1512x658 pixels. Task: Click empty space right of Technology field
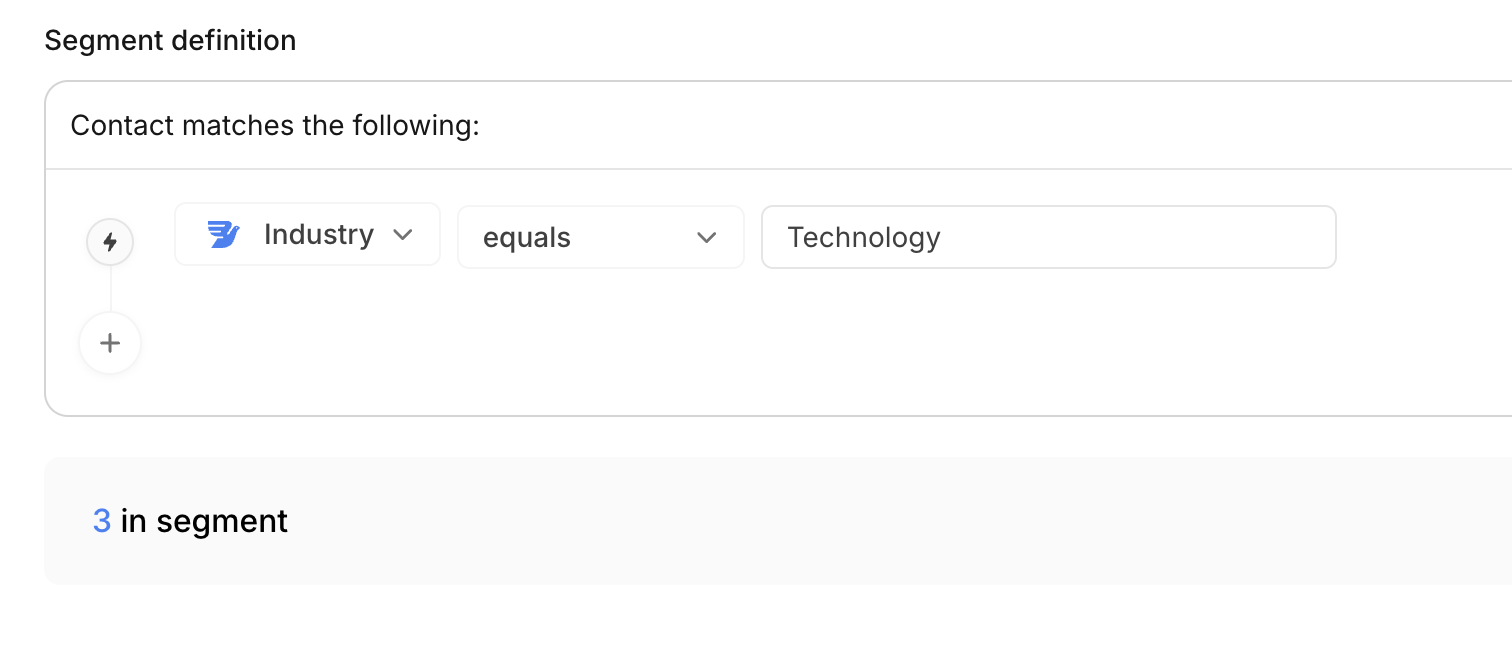1420,237
